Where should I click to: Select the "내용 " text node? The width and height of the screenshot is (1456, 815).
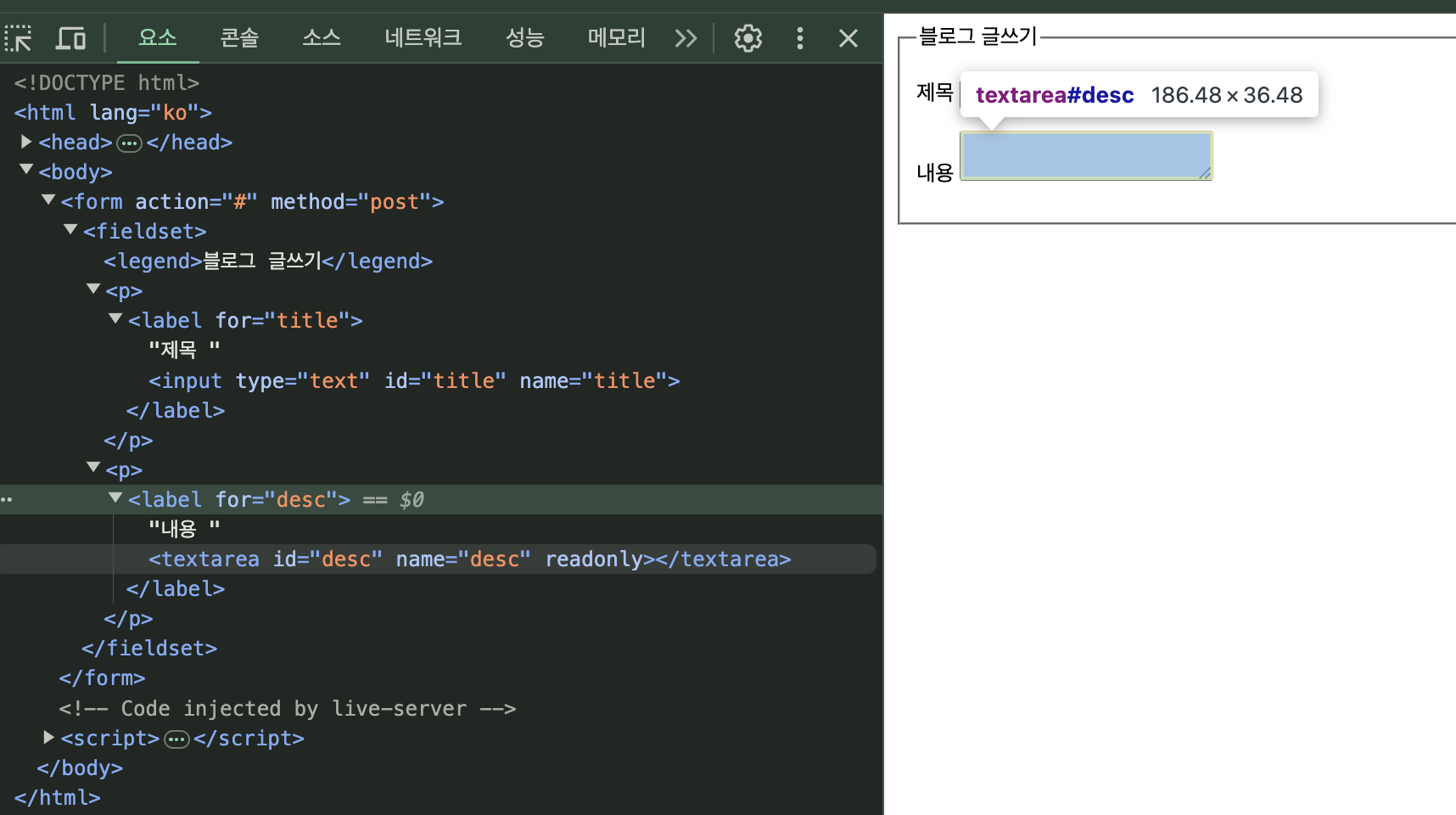pyautogui.click(x=184, y=529)
